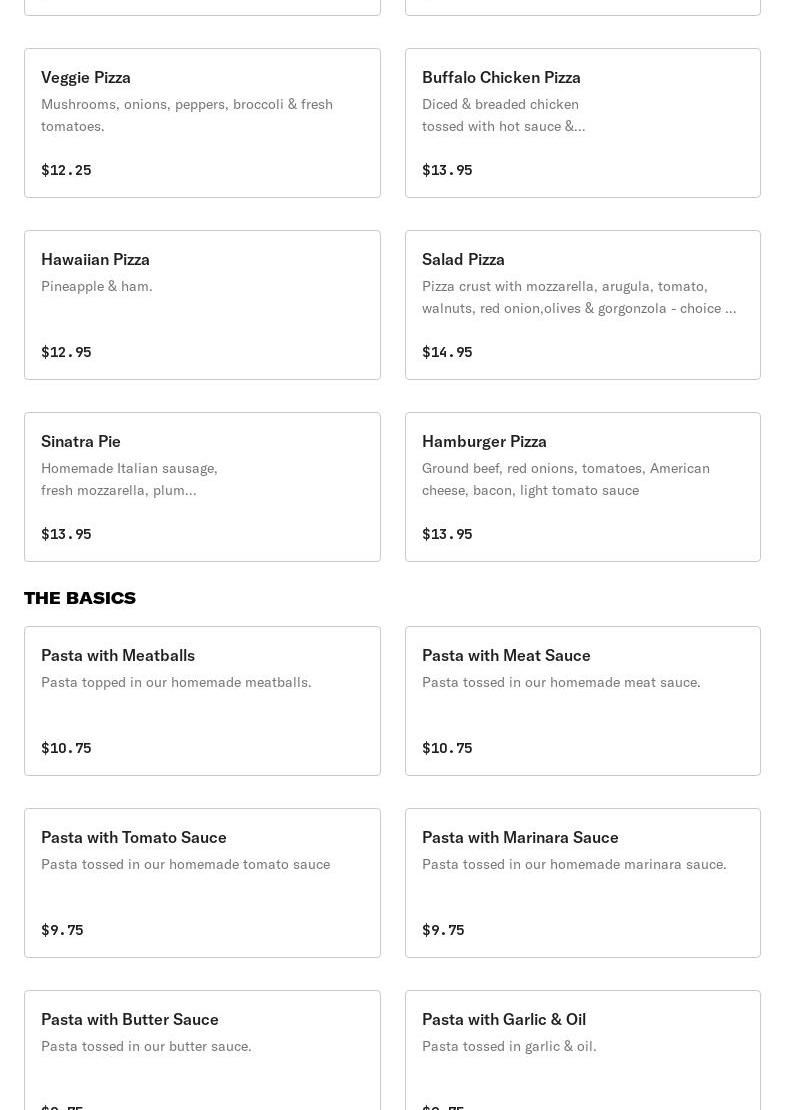Viewport: 785px width, 1110px height.
Task: Click the $12.25 Veggie Pizza price
Action: (x=66, y=170)
